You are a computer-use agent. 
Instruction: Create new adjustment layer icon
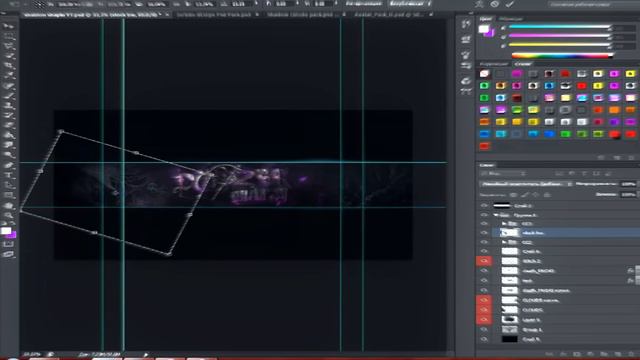click(x=590, y=353)
